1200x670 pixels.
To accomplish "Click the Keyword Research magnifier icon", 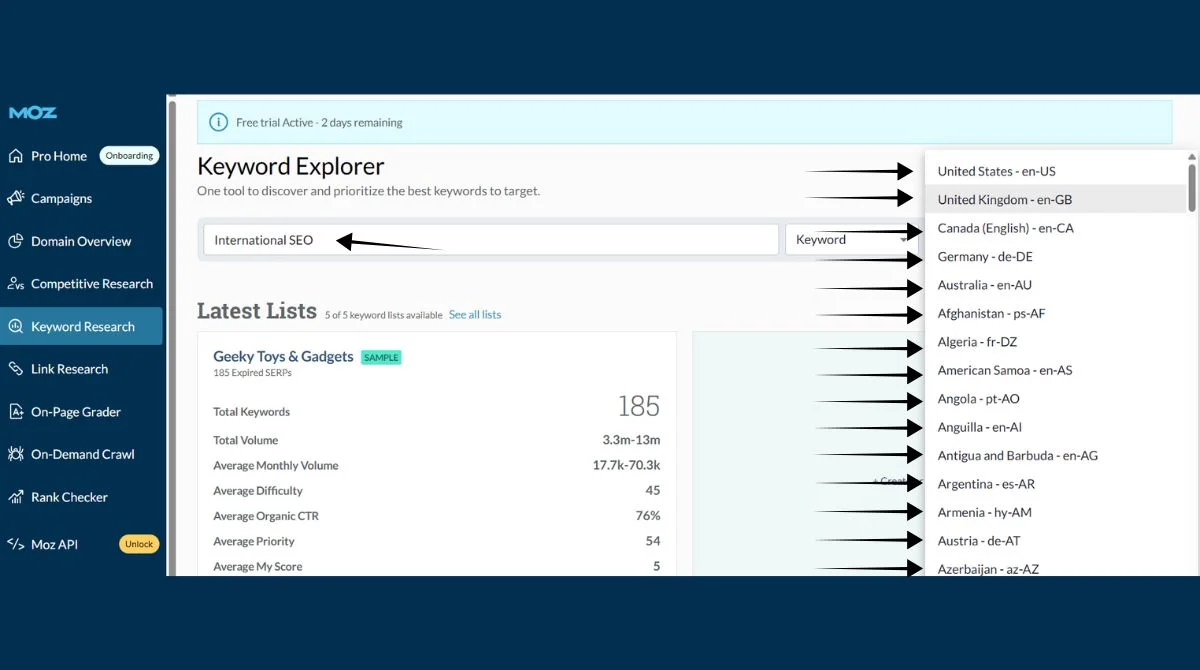I will point(15,326).
